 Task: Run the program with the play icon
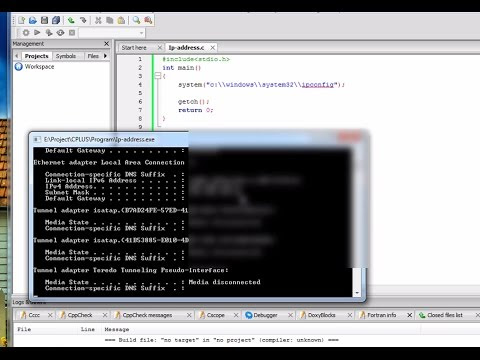[x=37, y=33]
